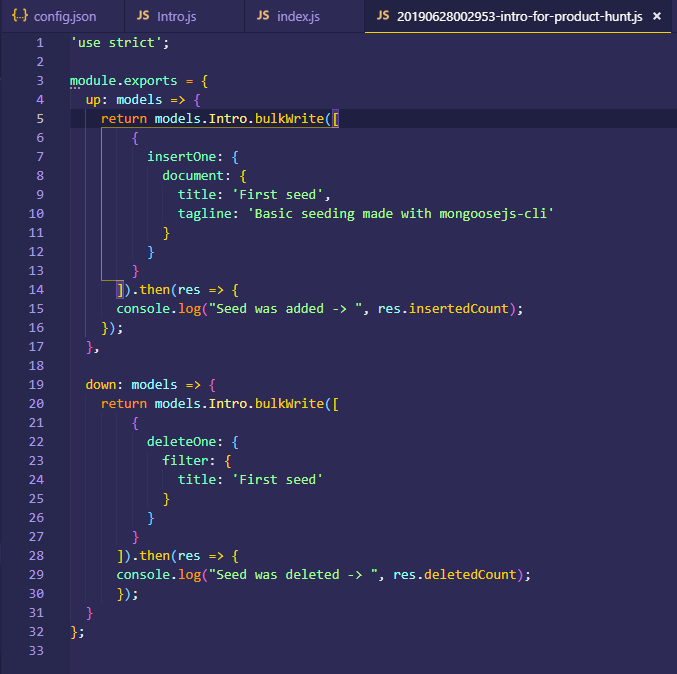Click line number 19 in the gutter
This screenshot has height=674, width=677.
coord(36,385)
